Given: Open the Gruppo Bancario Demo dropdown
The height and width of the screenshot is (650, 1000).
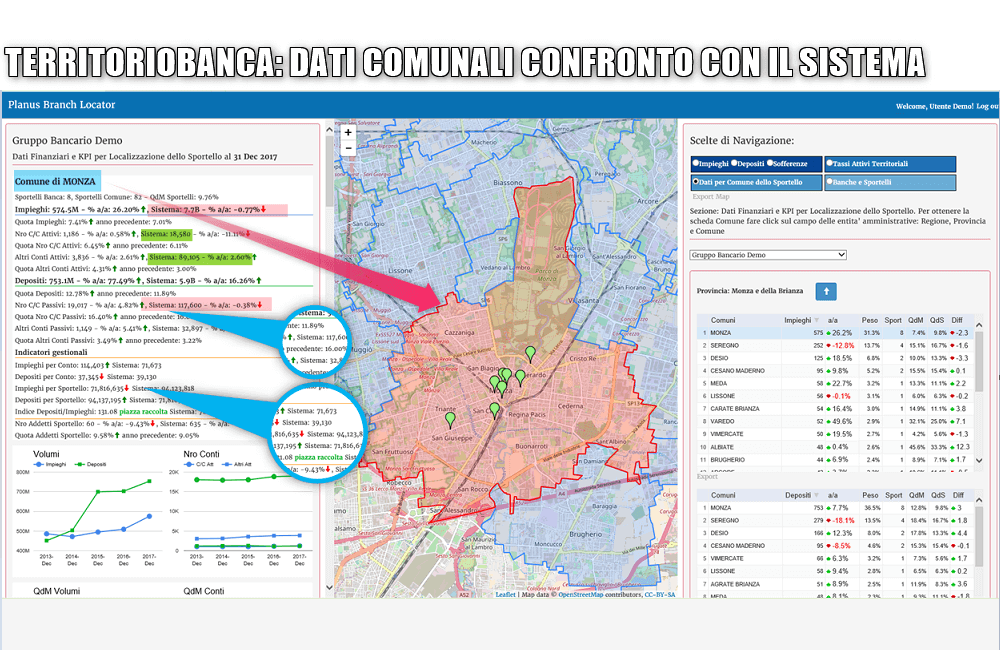Looking at the screenshot, I should (768, 255).
